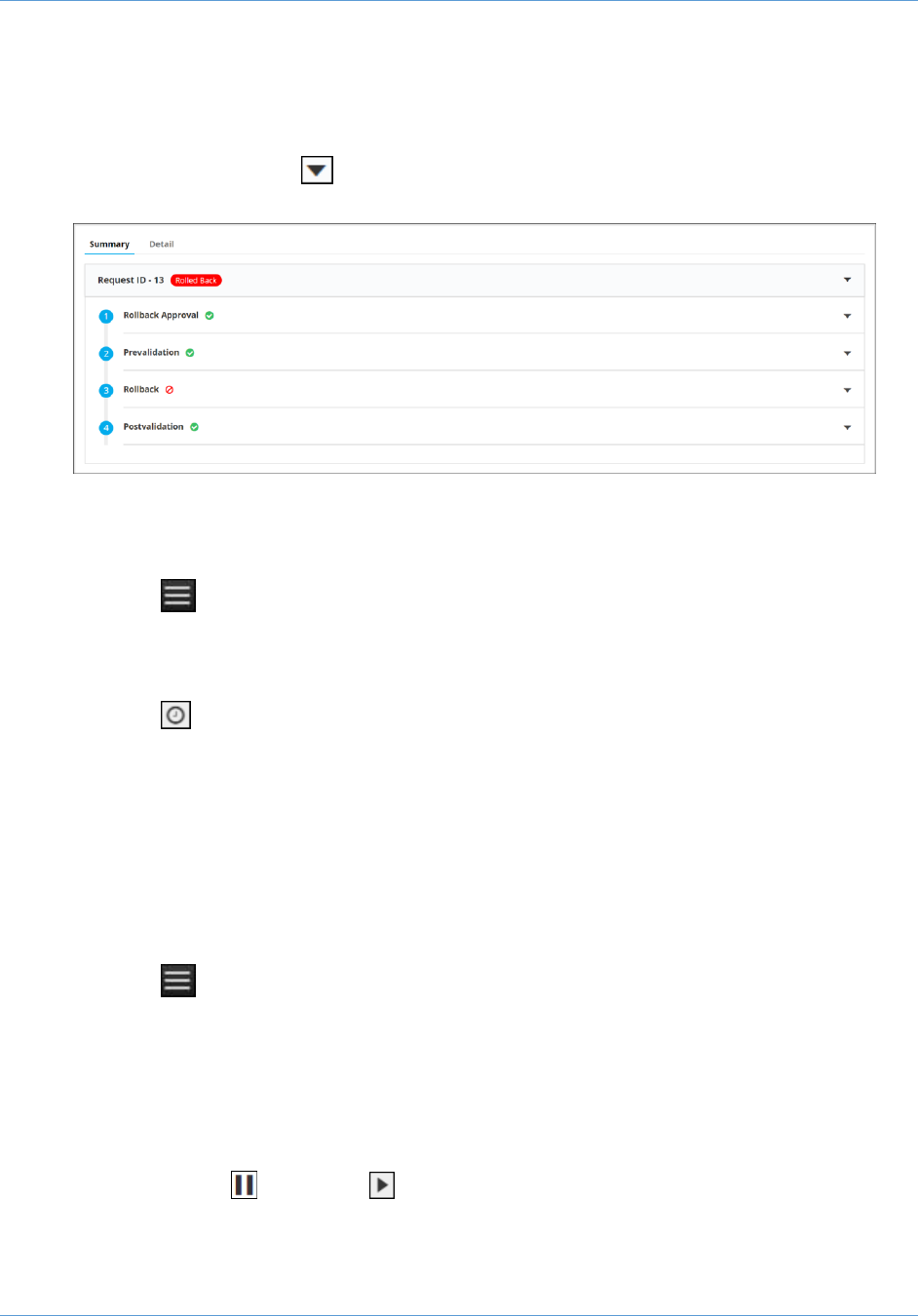The width and height of the screenshot is (918, 1316).
Task: Expand the Prevalidation step arrow
Action: coord(847,353)
